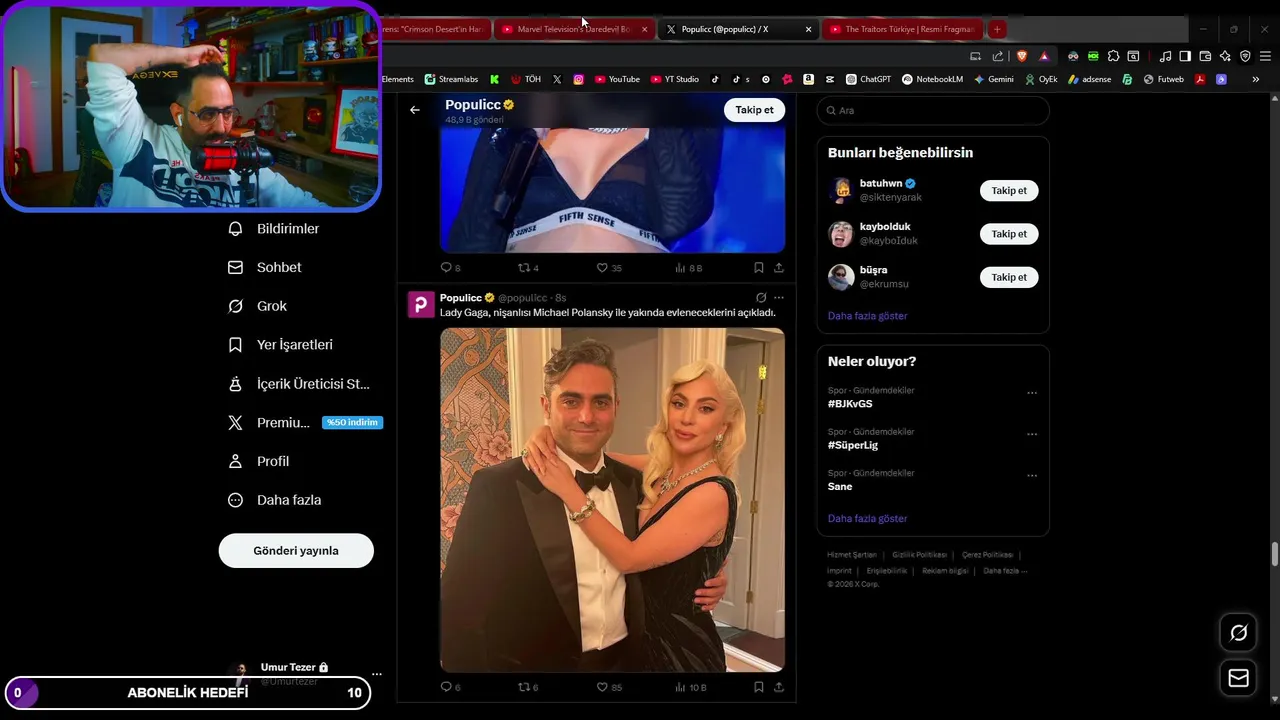Viewport: 1280px width, 720px height.
Task: Open Grok in the sidebar
Action: pyautogui.click(x=258, y=306)
